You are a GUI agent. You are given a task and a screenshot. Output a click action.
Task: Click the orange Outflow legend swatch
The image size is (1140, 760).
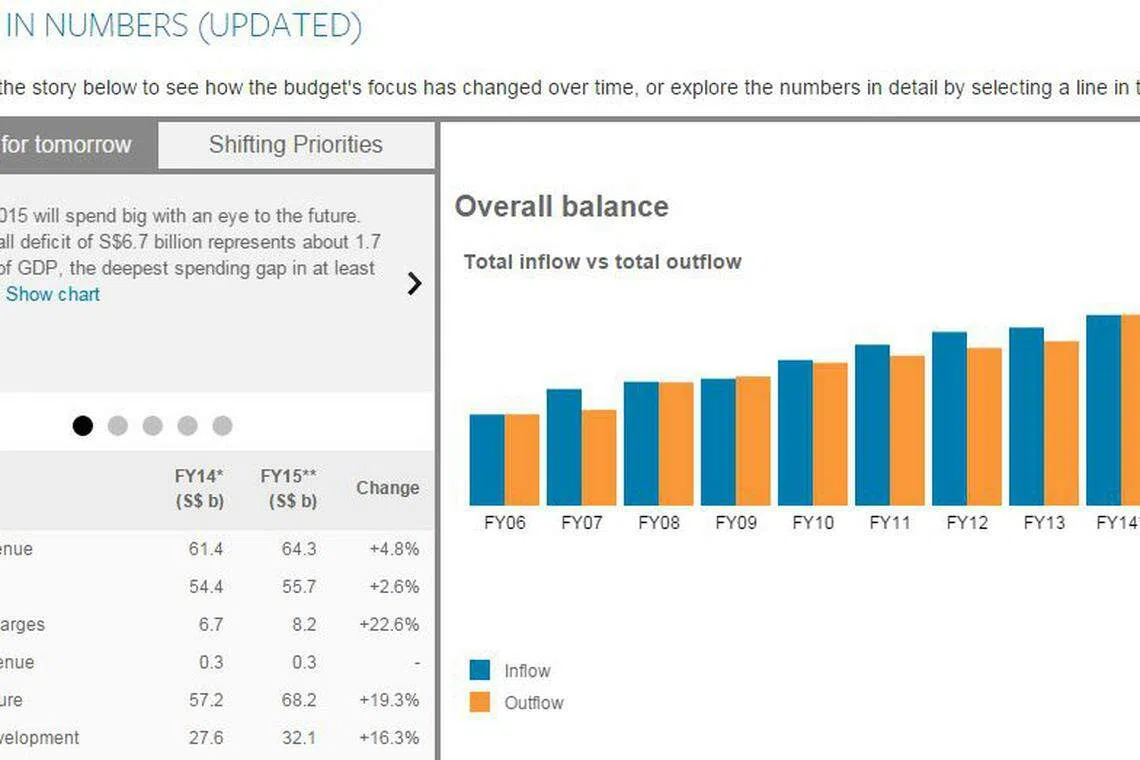(x=480, y=703)
